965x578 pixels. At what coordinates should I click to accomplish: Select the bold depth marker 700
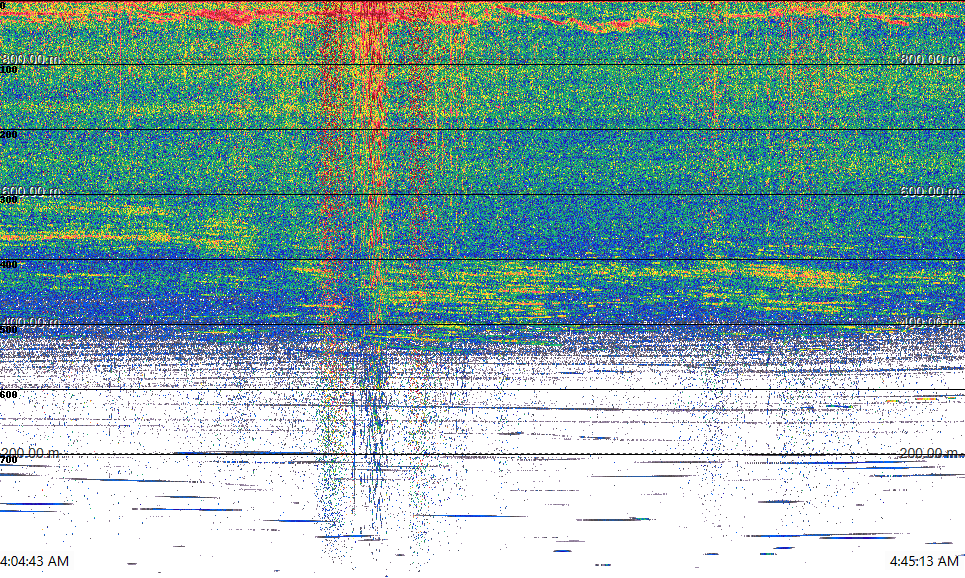pos(9,460)
